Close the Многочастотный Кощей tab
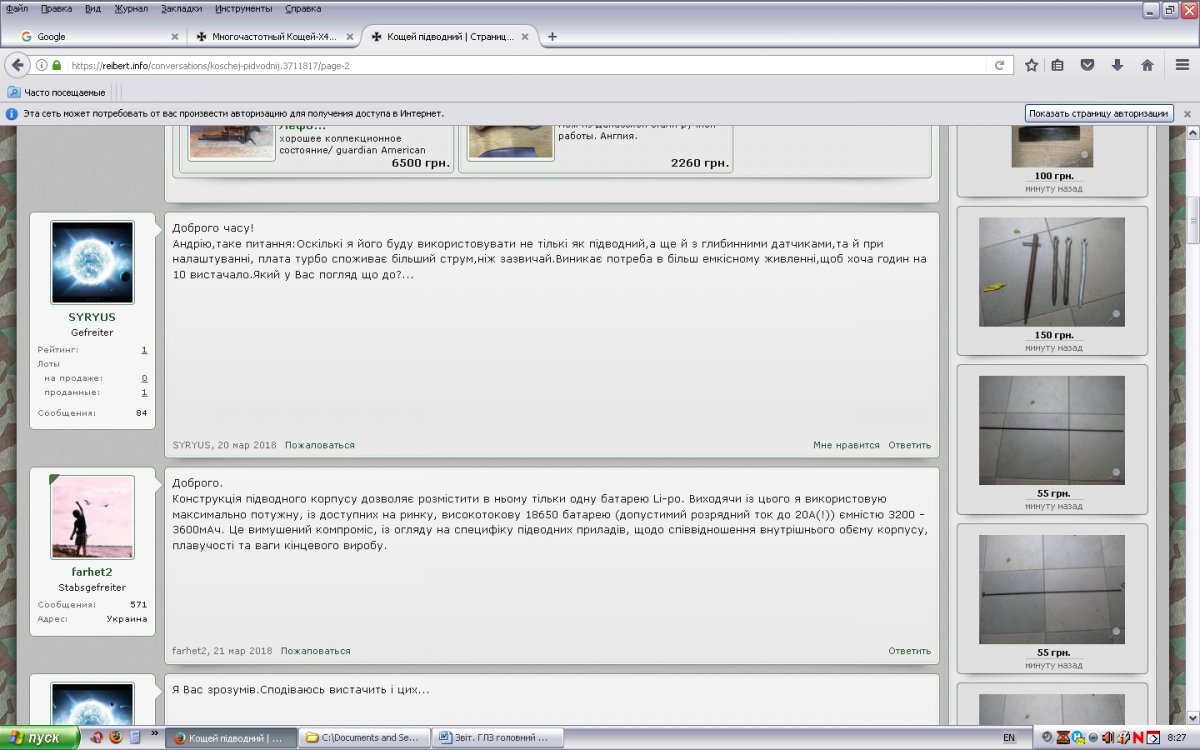This screenshot has height=750, width=1200. pyautogui.click(x=350, y=36)
